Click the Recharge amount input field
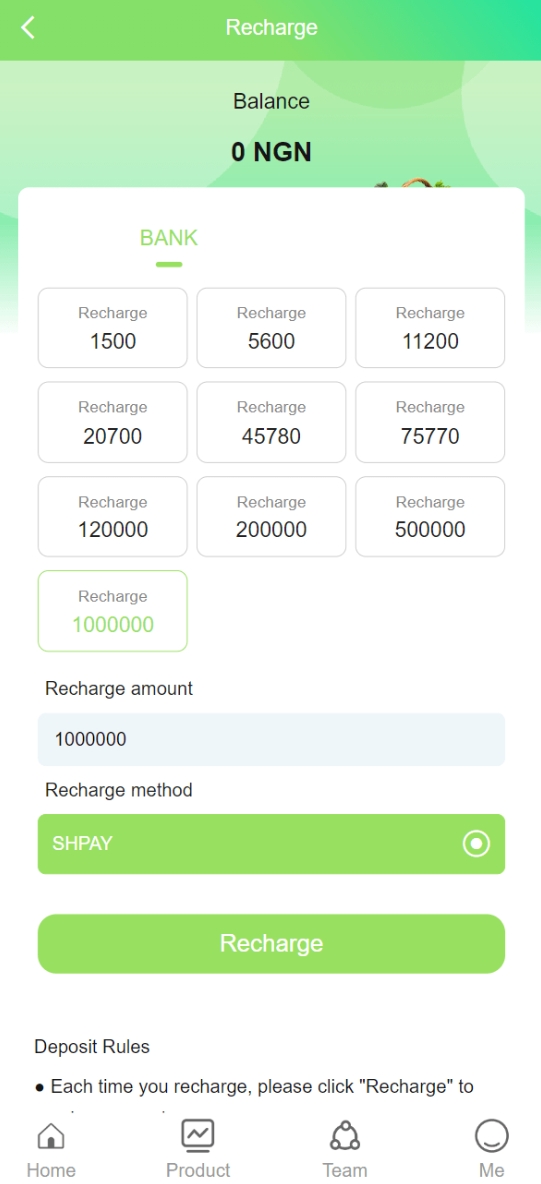Viewport: 541px width, 1184px height. tap(271, 739)
